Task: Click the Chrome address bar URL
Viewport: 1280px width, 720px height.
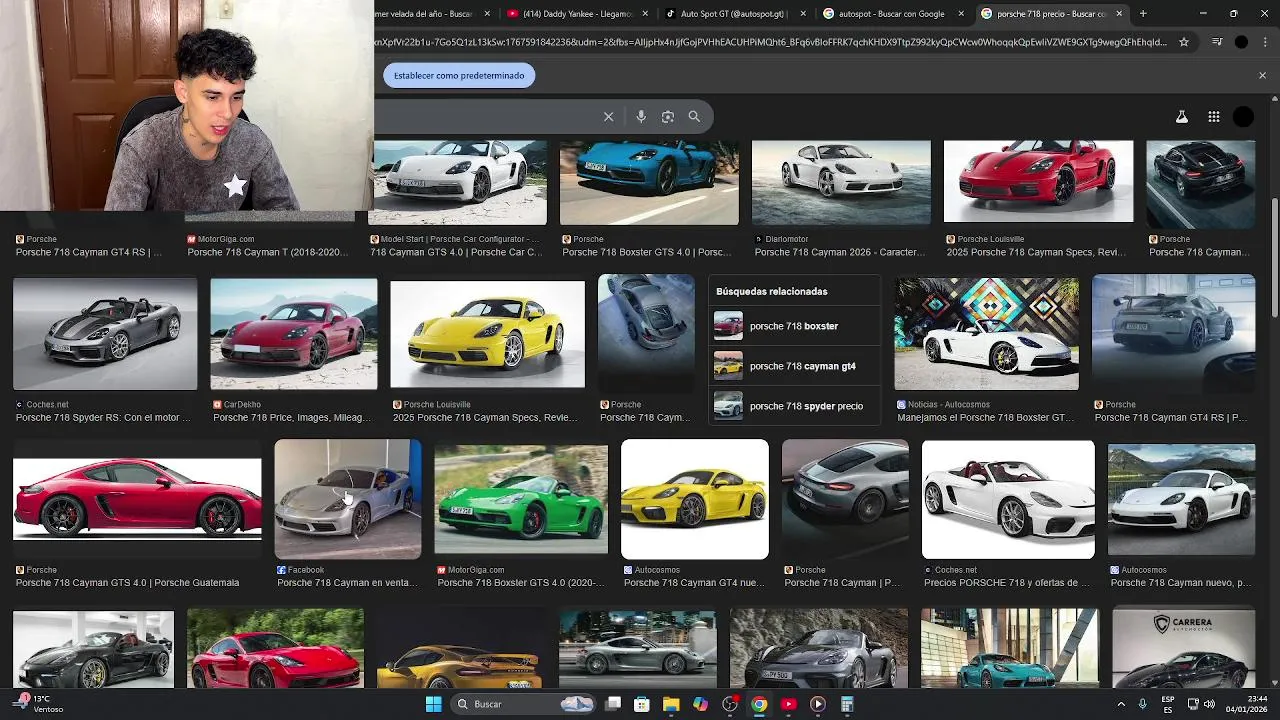Action: click(770, 42)
